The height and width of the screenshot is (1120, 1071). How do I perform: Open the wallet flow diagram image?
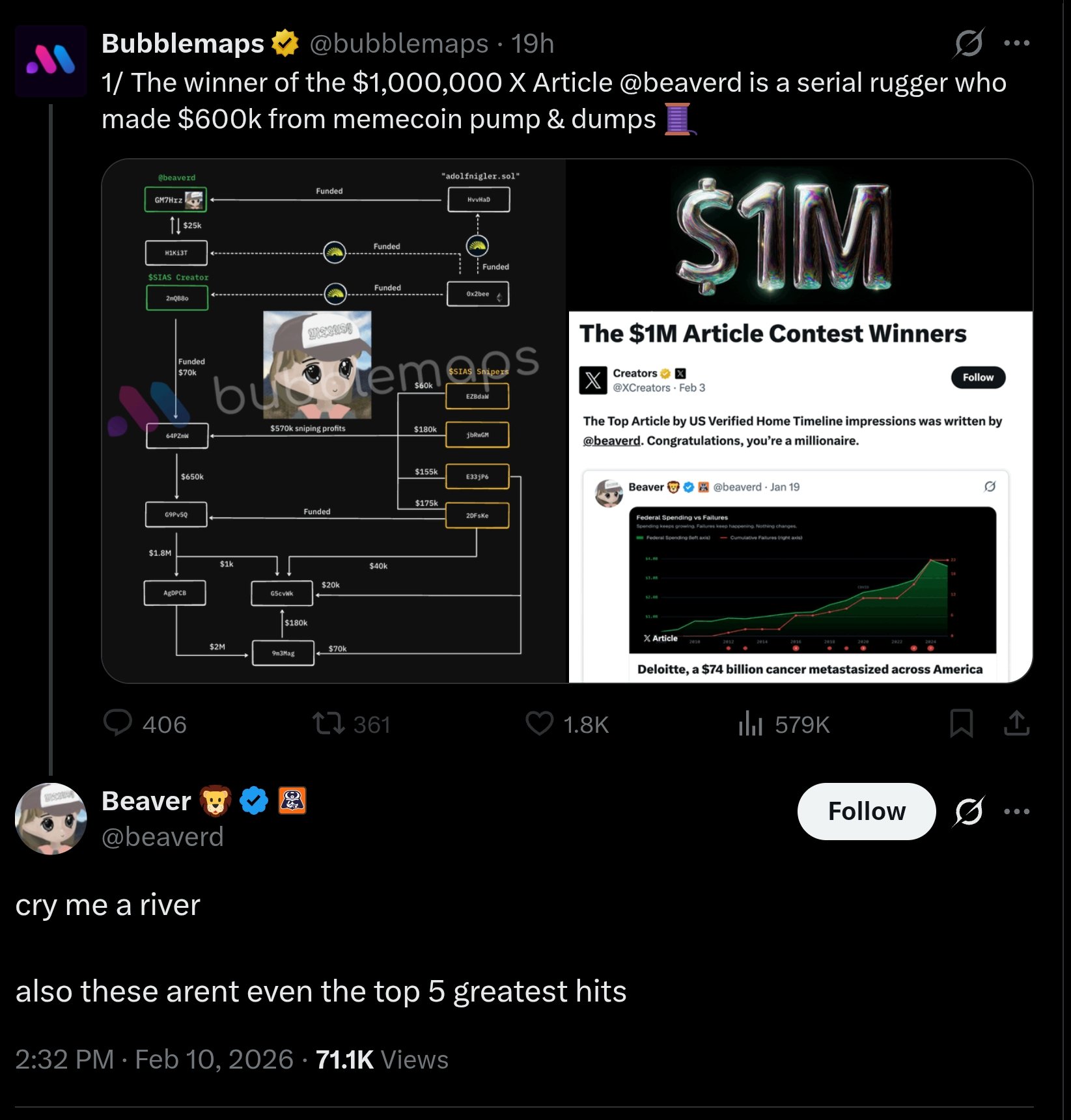click(334, 421)
